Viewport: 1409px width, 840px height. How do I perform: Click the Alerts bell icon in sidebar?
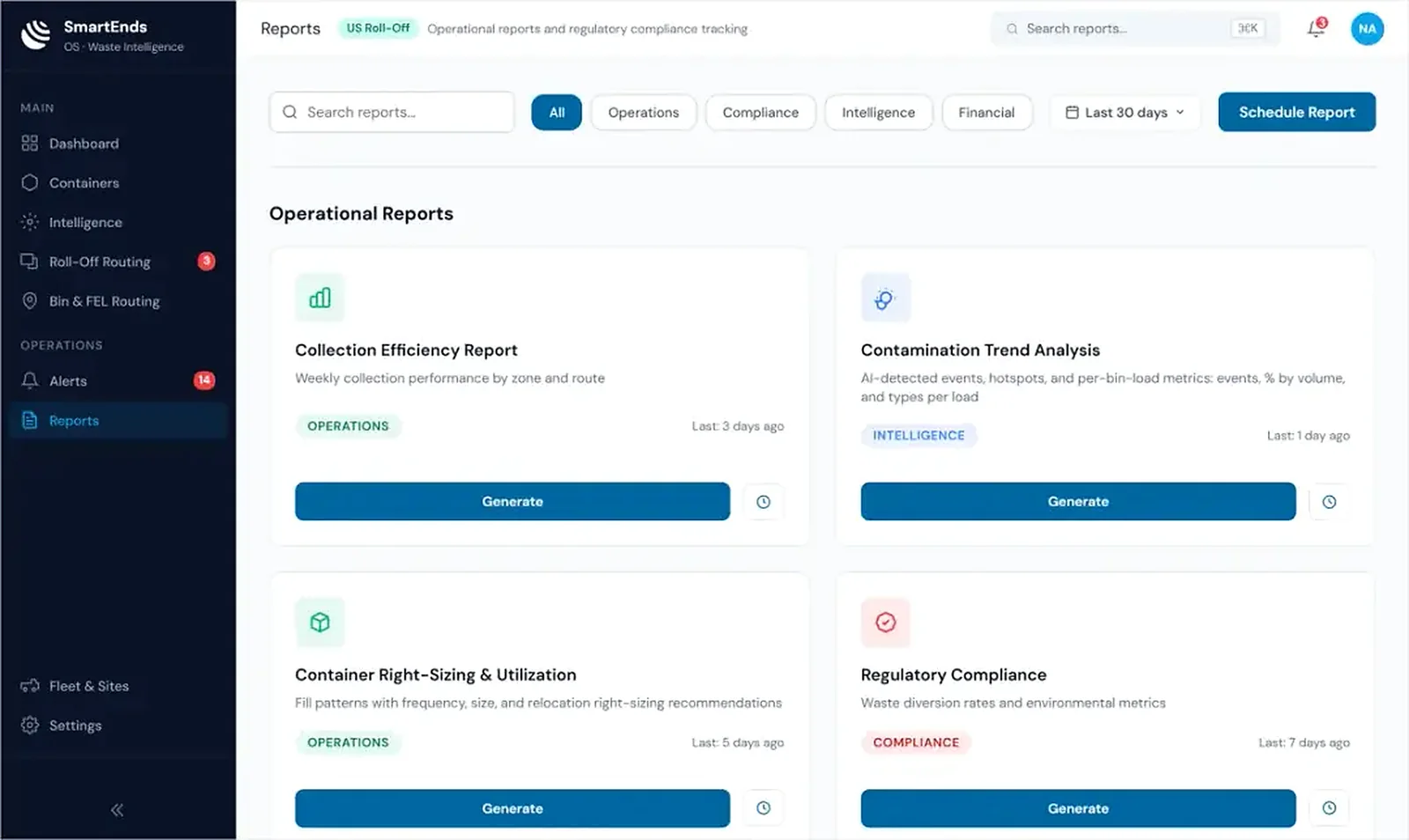30,380
